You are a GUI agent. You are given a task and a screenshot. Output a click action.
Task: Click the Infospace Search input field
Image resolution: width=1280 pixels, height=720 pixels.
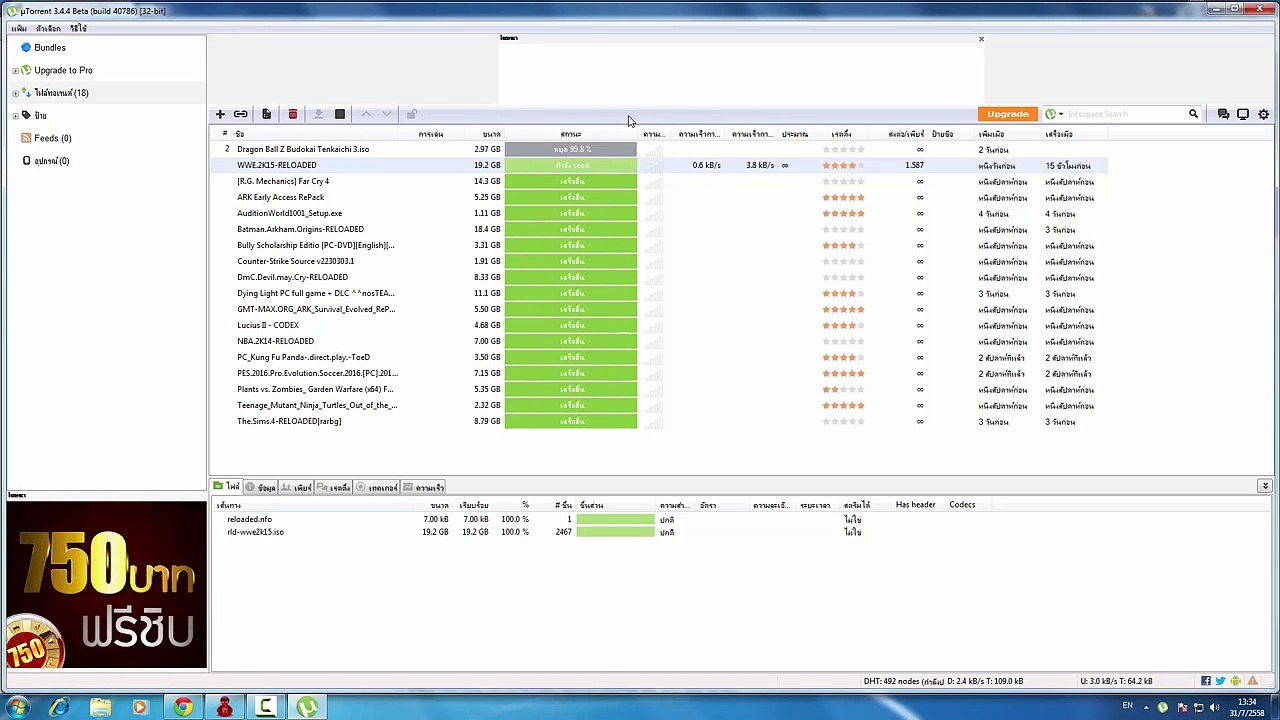tap(1125, 114)
